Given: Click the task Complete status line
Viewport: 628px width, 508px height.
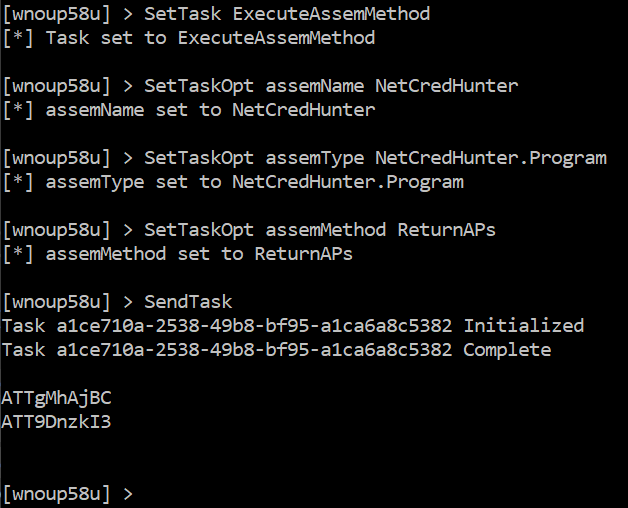Looking at the screenshot, I should [x=276, y=350].
